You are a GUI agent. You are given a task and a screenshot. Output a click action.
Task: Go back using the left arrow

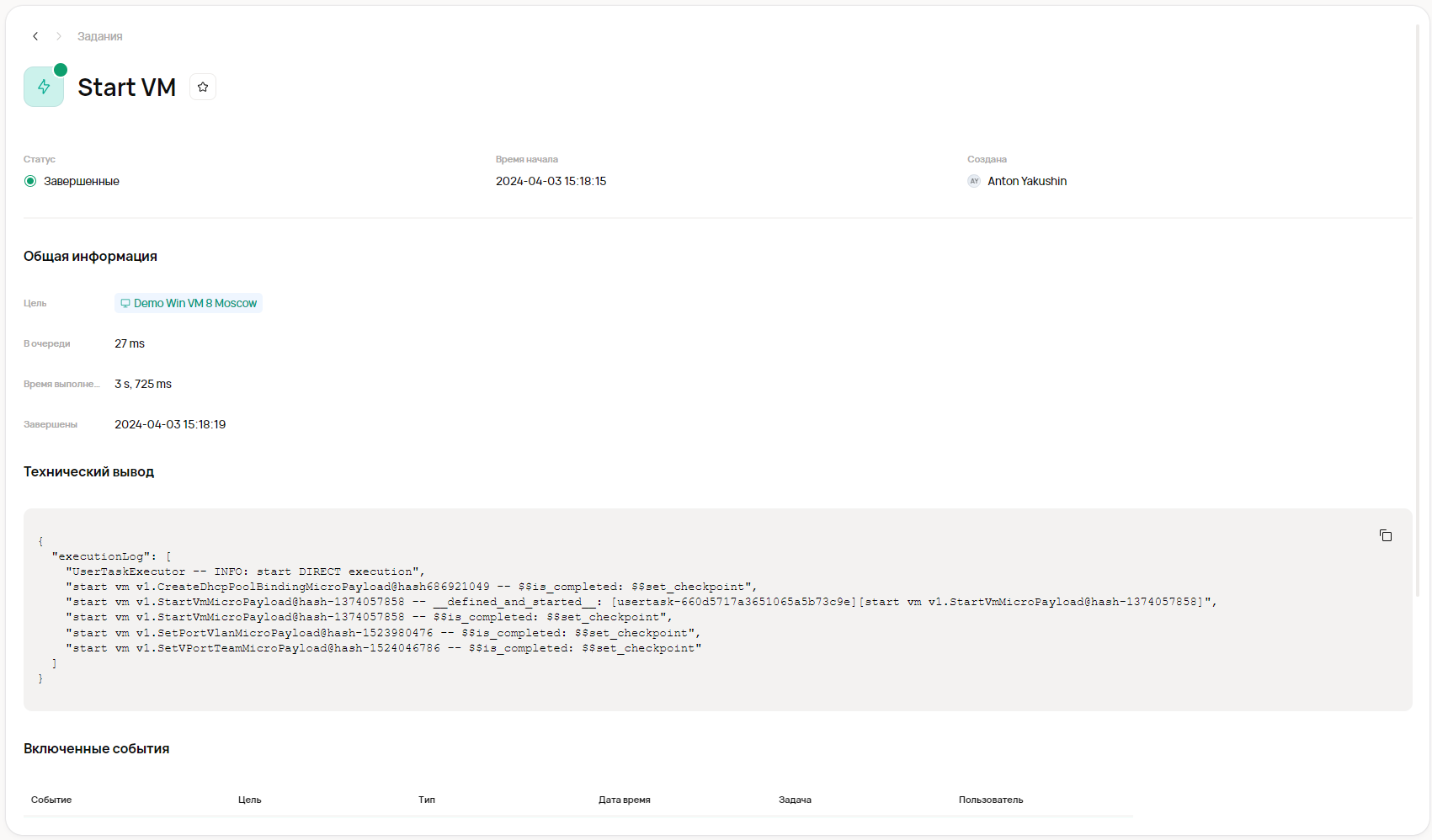click(35, 36)
